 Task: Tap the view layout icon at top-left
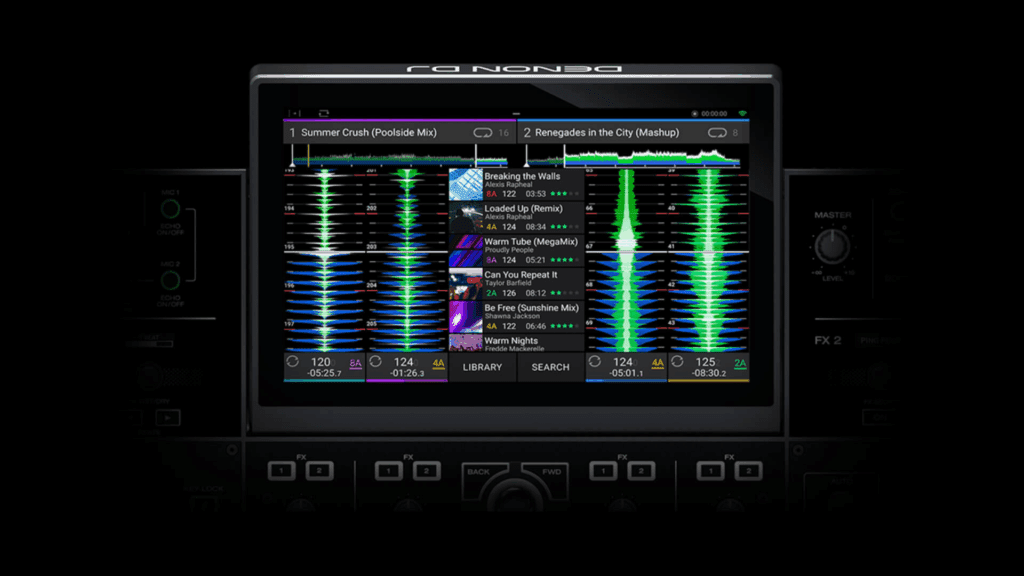(x=295, y=113)
